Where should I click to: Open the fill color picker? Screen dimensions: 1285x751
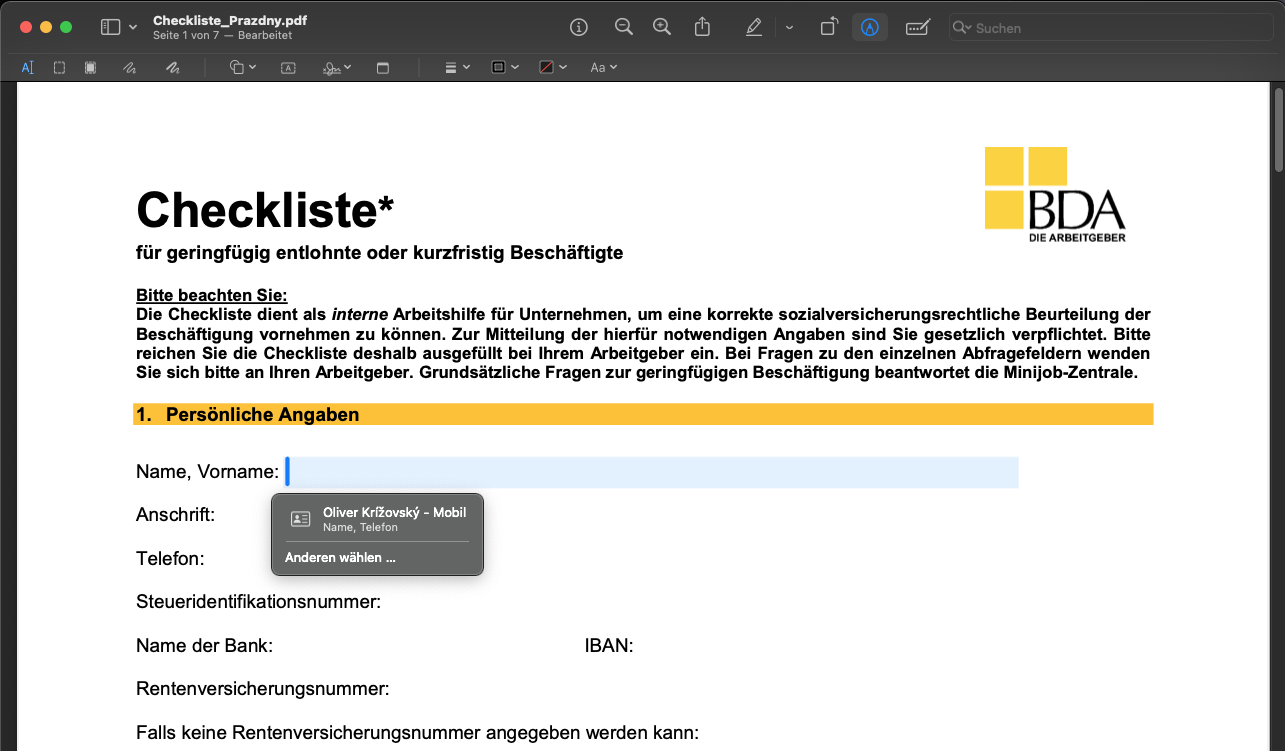coord(553,67)
